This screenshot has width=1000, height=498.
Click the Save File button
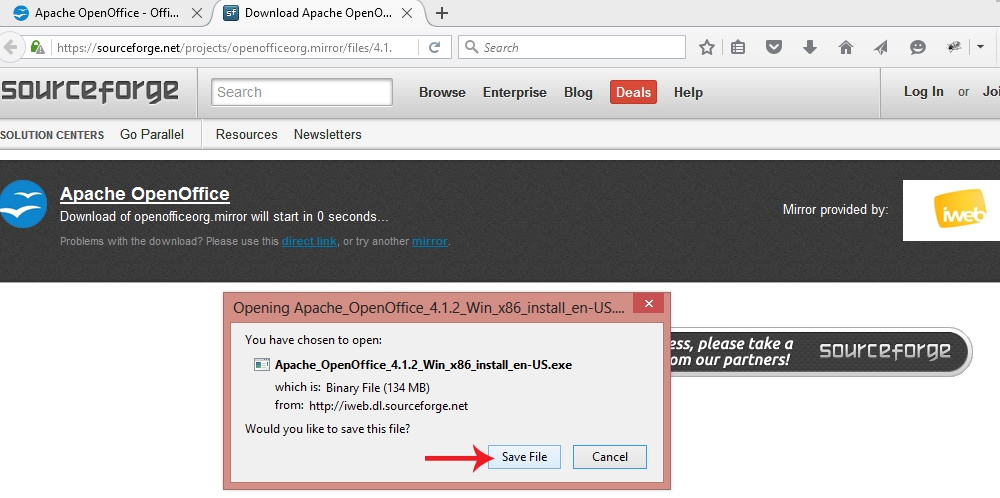coord(524,457)
